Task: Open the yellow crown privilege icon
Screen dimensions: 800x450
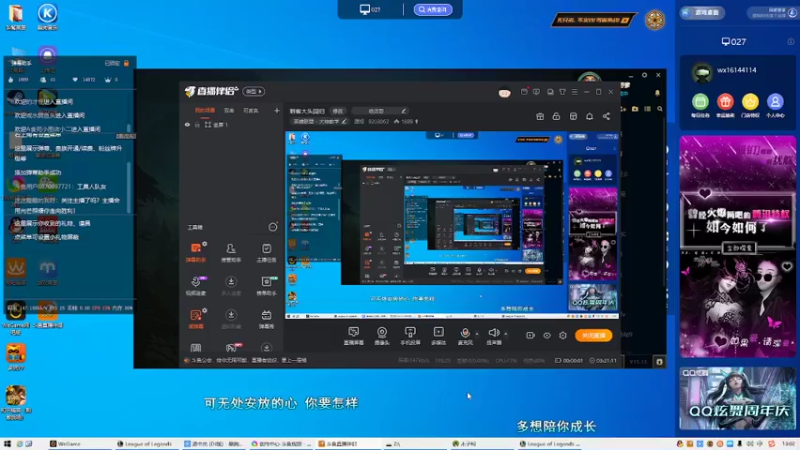Action: coord(750,102)
